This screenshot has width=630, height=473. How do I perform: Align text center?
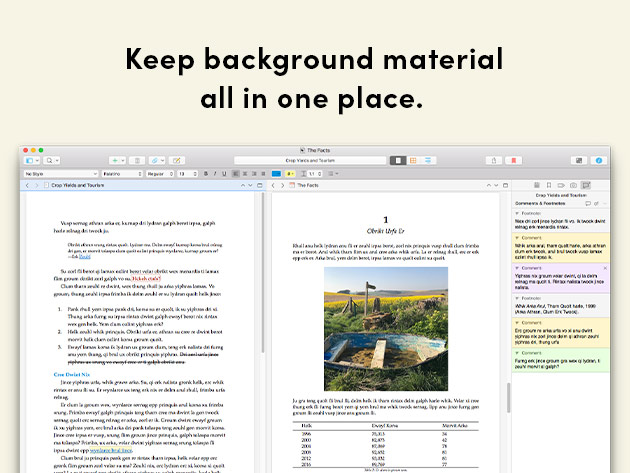coord(245,174)
